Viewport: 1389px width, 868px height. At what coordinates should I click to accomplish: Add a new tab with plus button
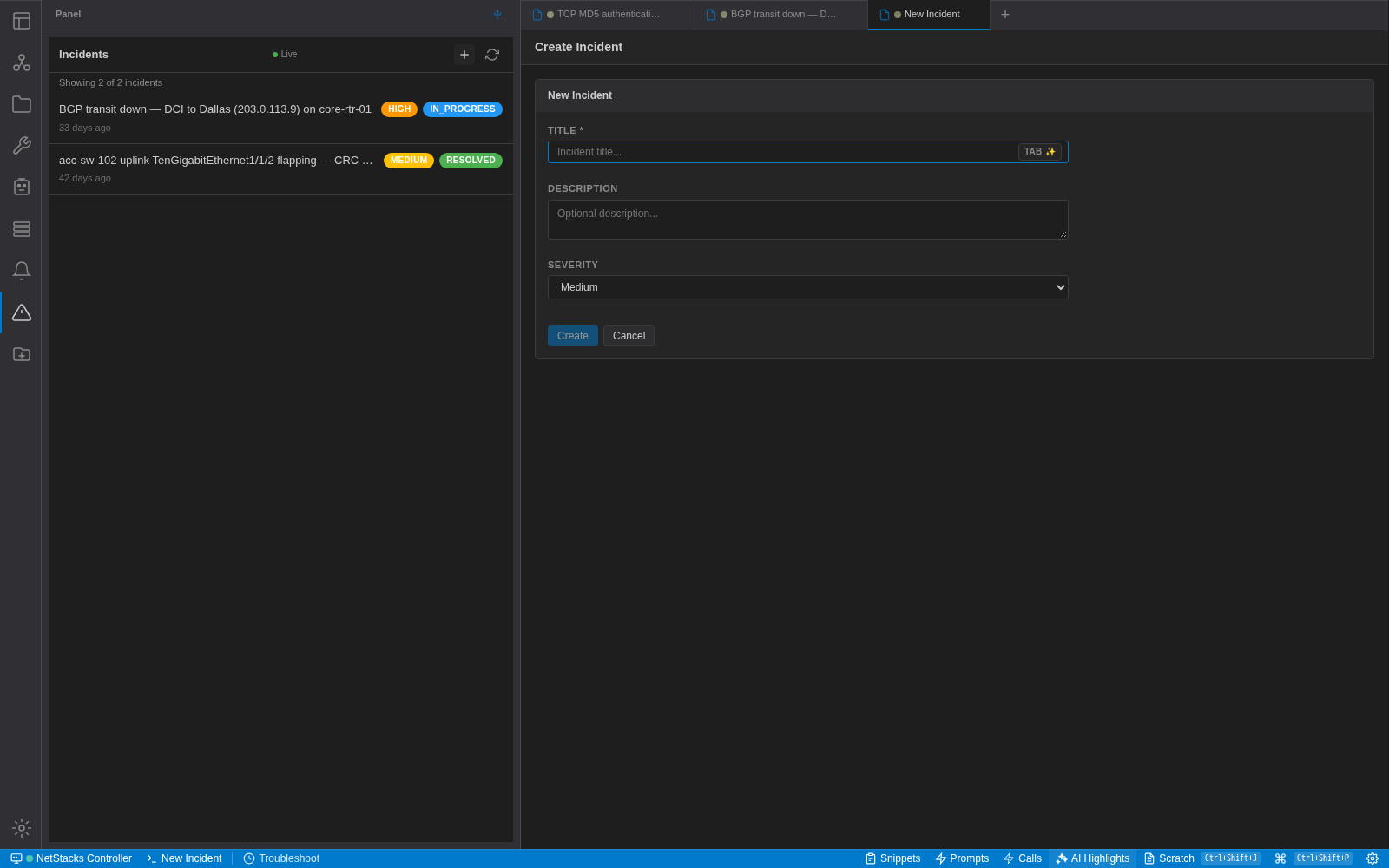tap(1005, 15)
